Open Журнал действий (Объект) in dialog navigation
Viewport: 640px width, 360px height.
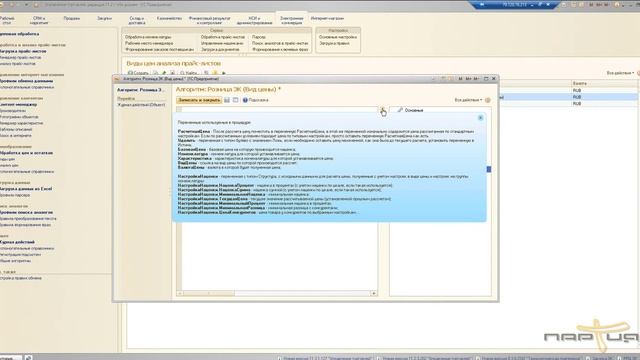tap(141, 105)
